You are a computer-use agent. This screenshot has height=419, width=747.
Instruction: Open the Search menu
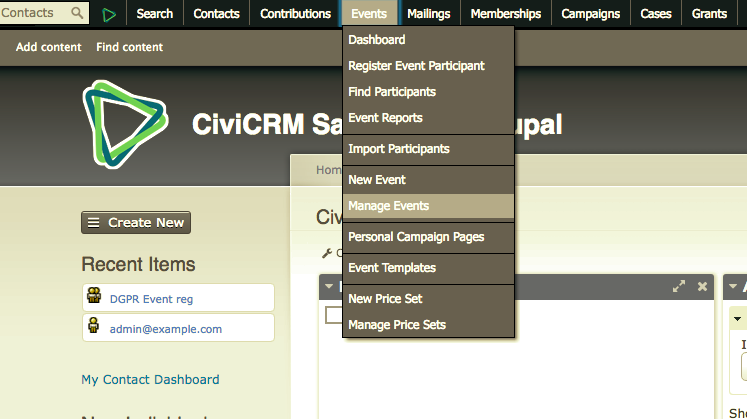tap(155, 14)
